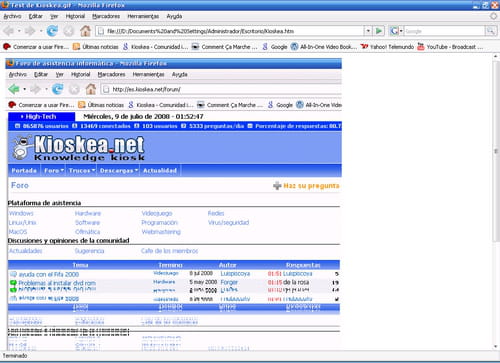This screenshot has width=500, height=363.
Task: Click the 'Terminado' status bar text
Action: click(15, 356)
